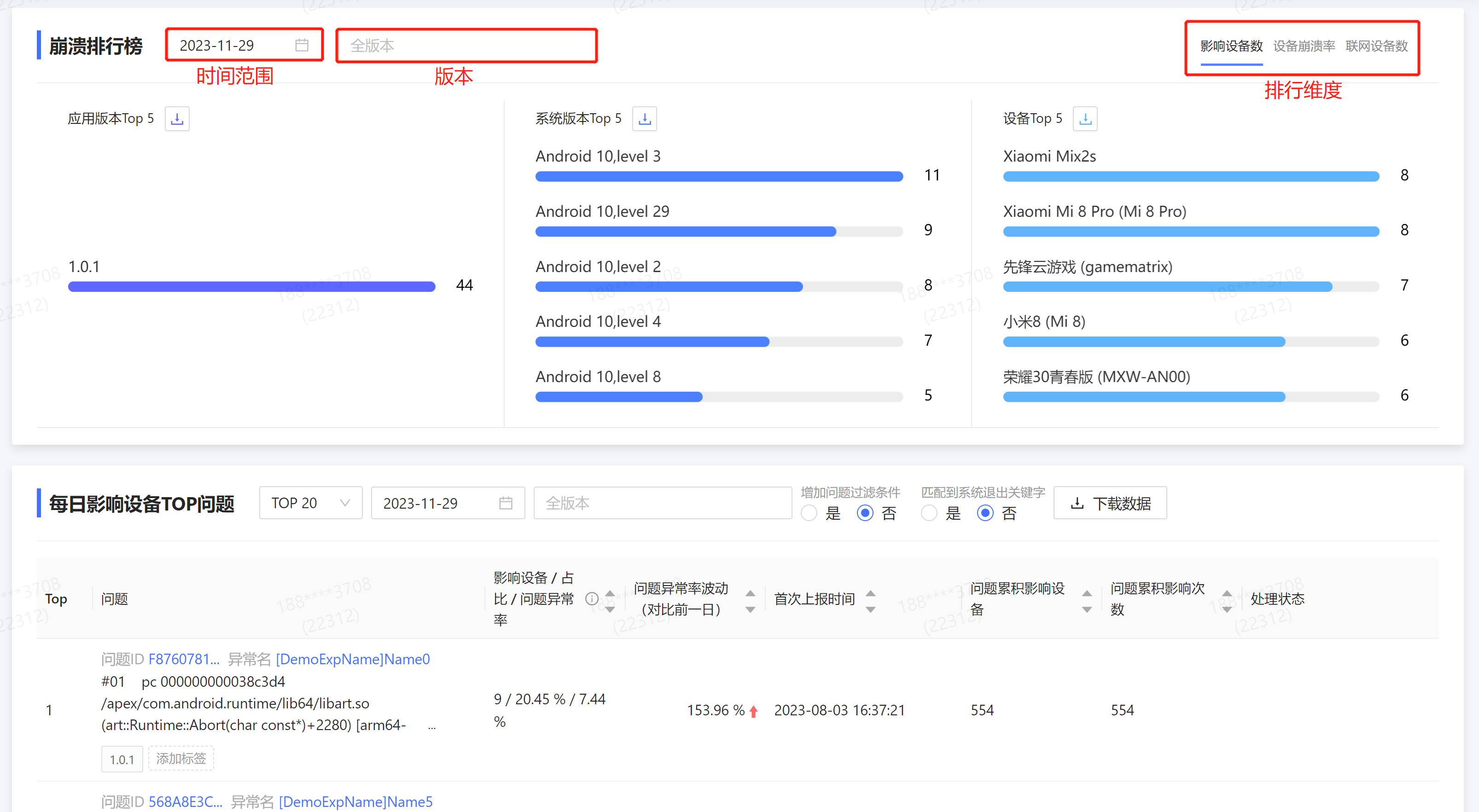Click '2023-08-03 16:37:21' first report time
The width and height of the screenshot is (1479, 812).
[839, 710]
